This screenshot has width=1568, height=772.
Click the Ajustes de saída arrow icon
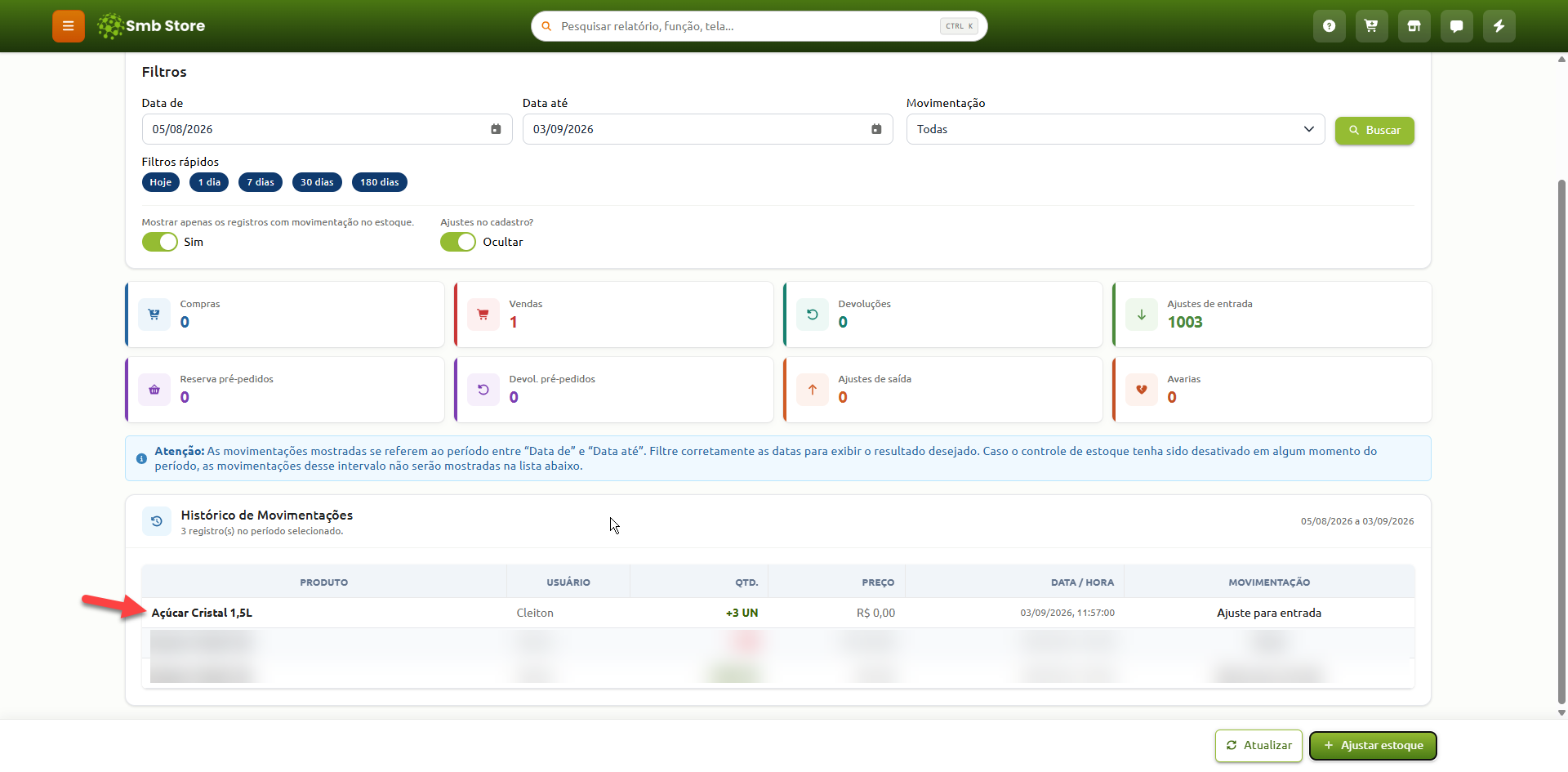pos(813,390)
